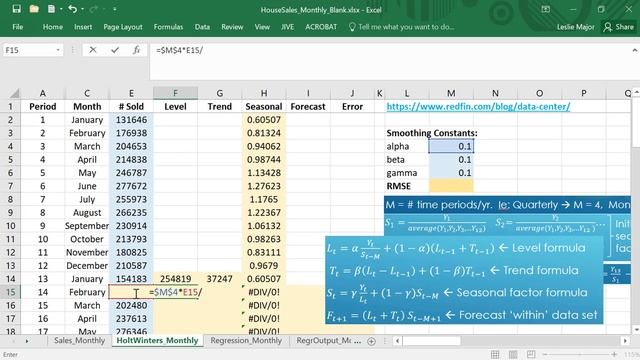The image size is (640, 360).
Task: Click the alpha value cell 0.1
Action: pyautogui.click(x=451, y=146)
